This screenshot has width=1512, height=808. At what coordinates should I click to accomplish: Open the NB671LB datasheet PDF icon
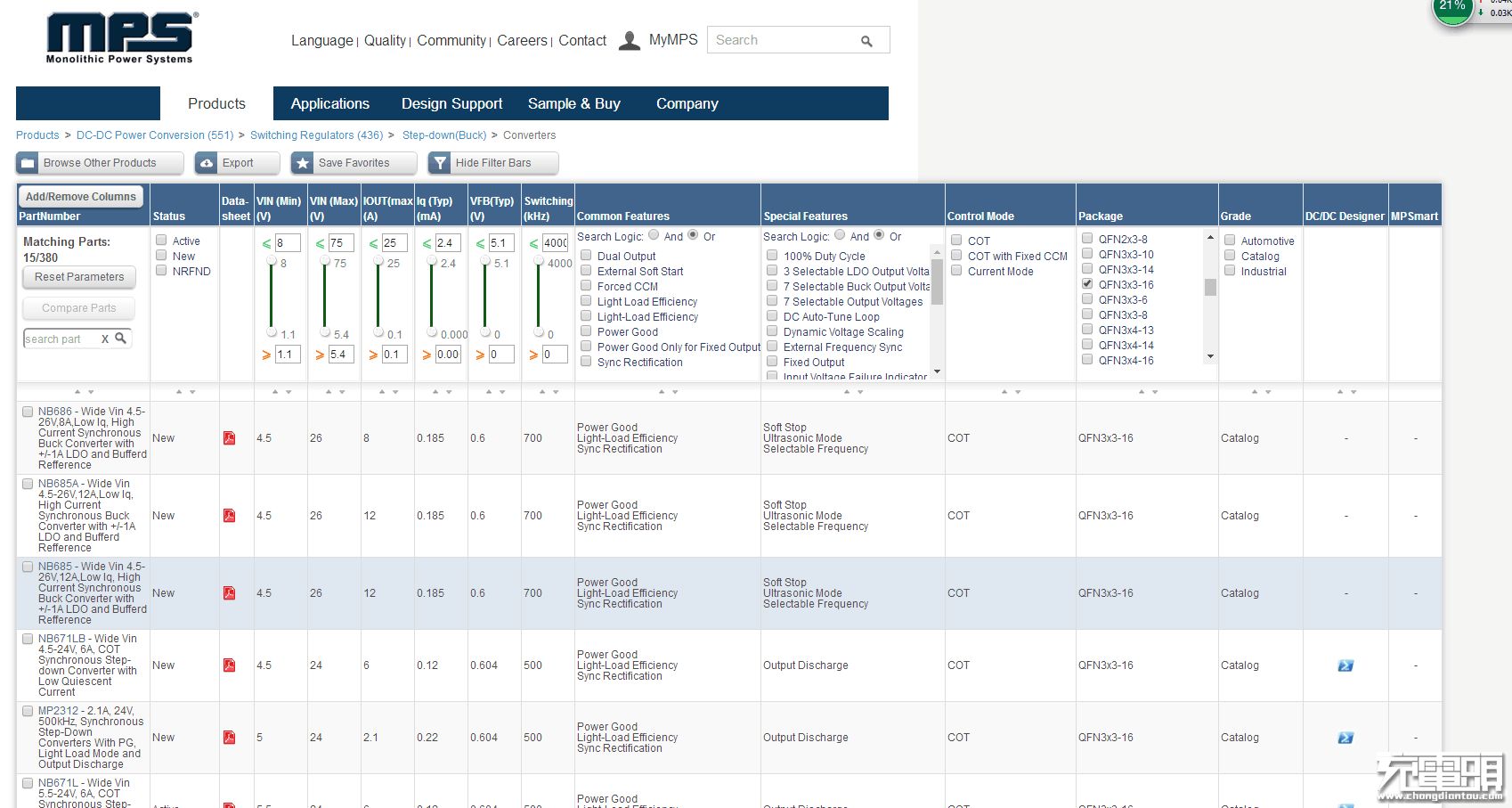point(229,665)
